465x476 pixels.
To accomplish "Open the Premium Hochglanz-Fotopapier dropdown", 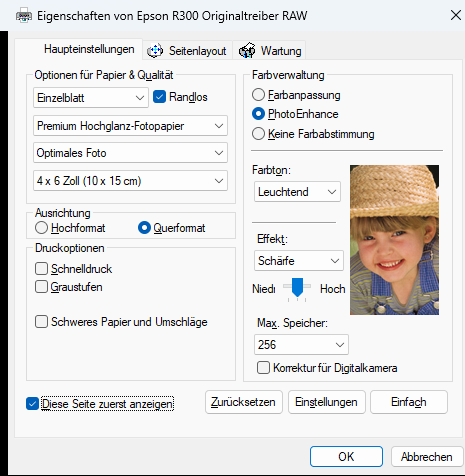I will (x=130, y=126).
